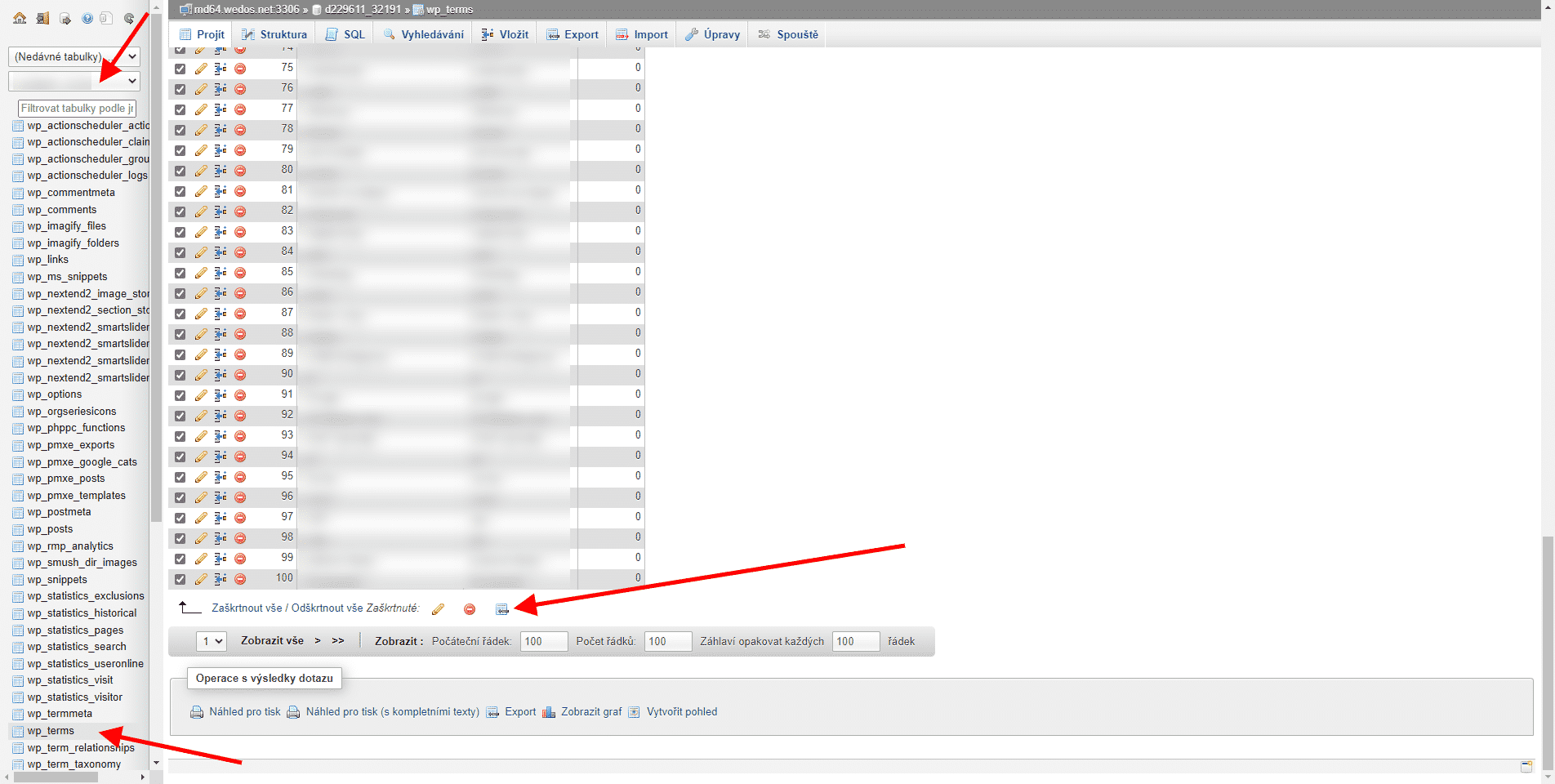Open the blurred database selector dropdown
Image resolution: width=1555 pixels, height=784 pixels.
[x=74, y=81]
